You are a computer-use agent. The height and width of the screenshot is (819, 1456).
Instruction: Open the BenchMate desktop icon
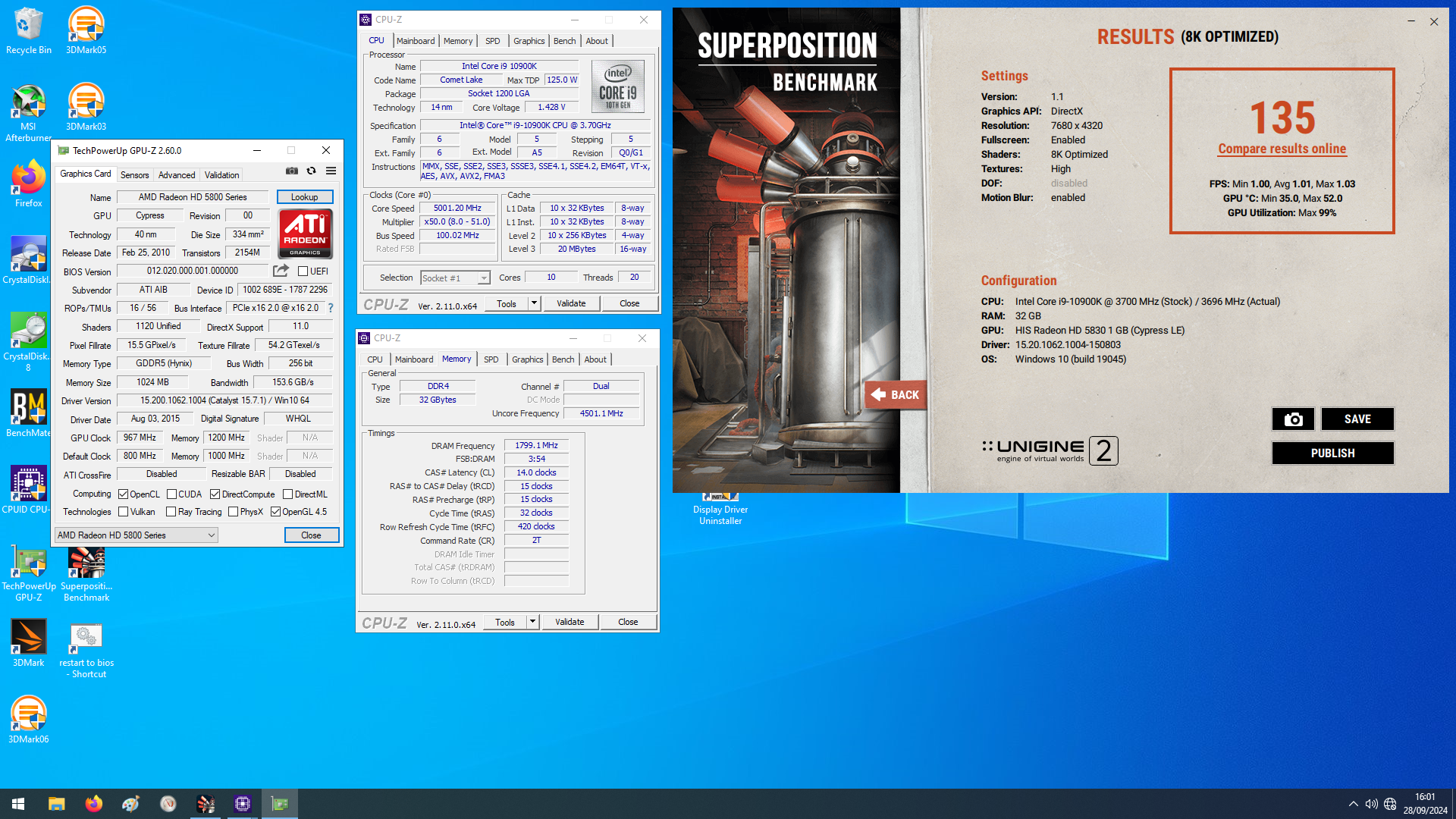[x=28, y=413]
